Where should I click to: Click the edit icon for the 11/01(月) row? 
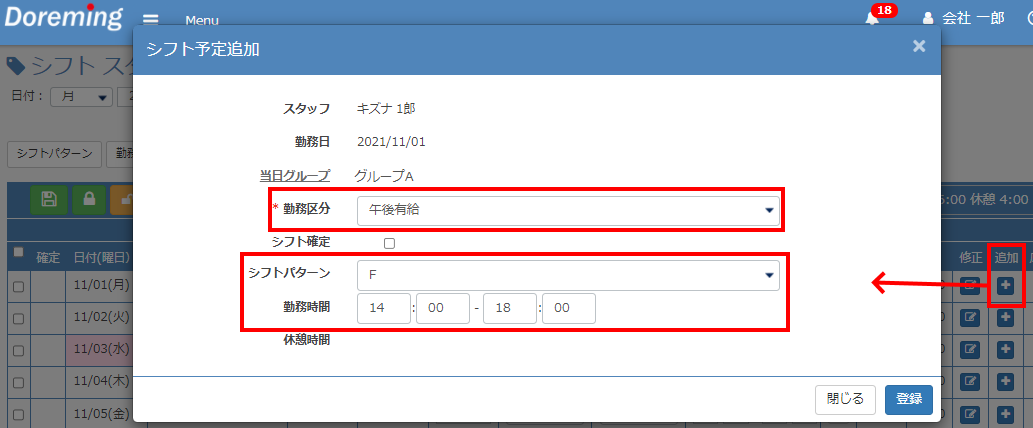tap(970, 286)
